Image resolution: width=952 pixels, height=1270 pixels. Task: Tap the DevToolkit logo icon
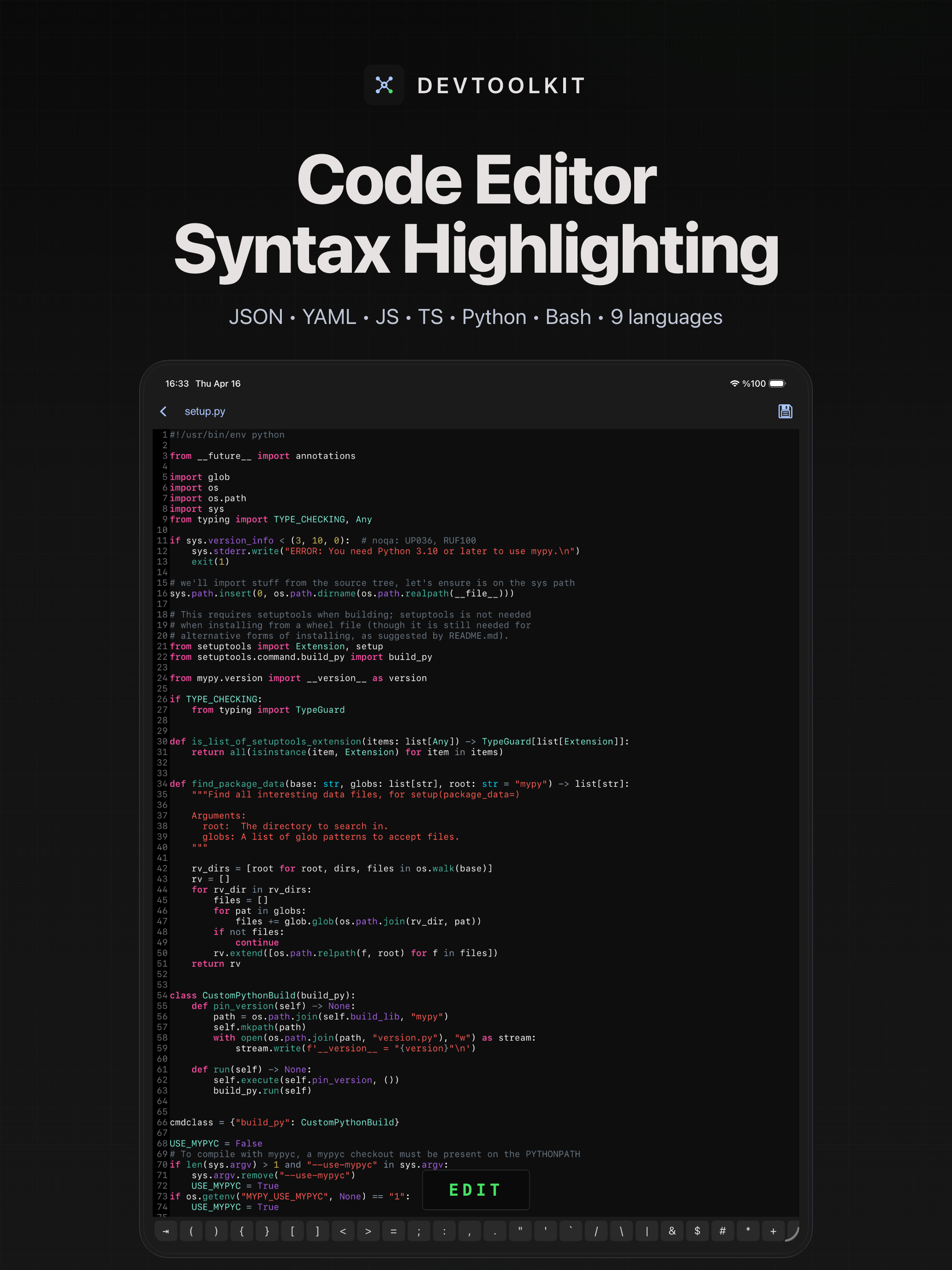pos(384,85)
